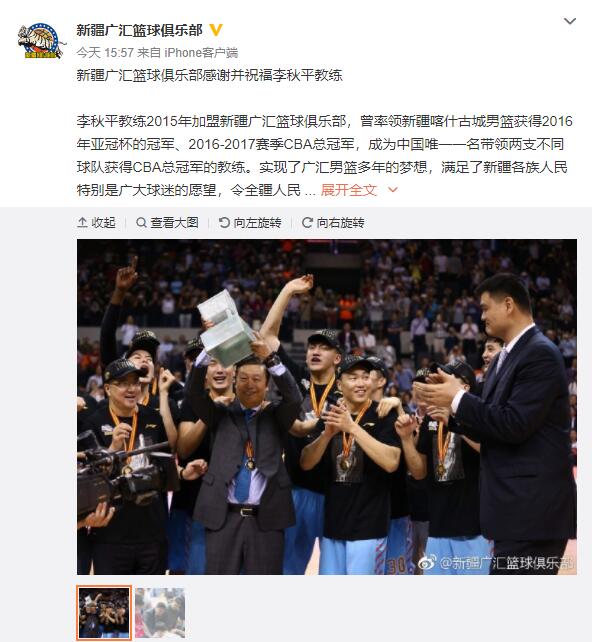Click the Weibo watermark on the photo
The image size is (592, 642).
tap(496, 563)
